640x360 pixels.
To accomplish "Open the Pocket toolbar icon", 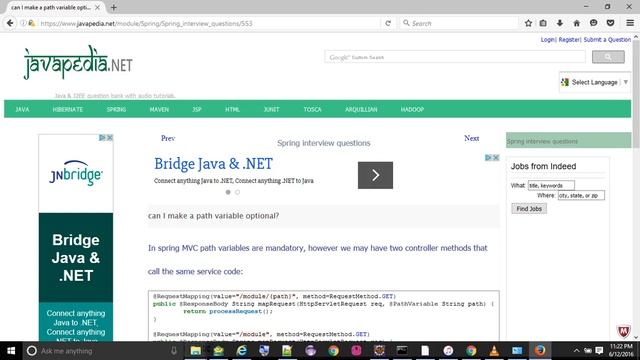I will pos(610,23).
